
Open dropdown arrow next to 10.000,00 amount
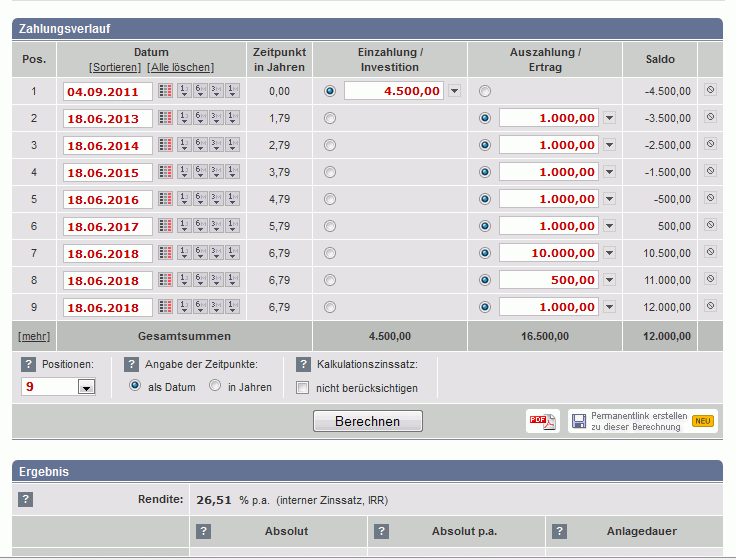[609, 253]
